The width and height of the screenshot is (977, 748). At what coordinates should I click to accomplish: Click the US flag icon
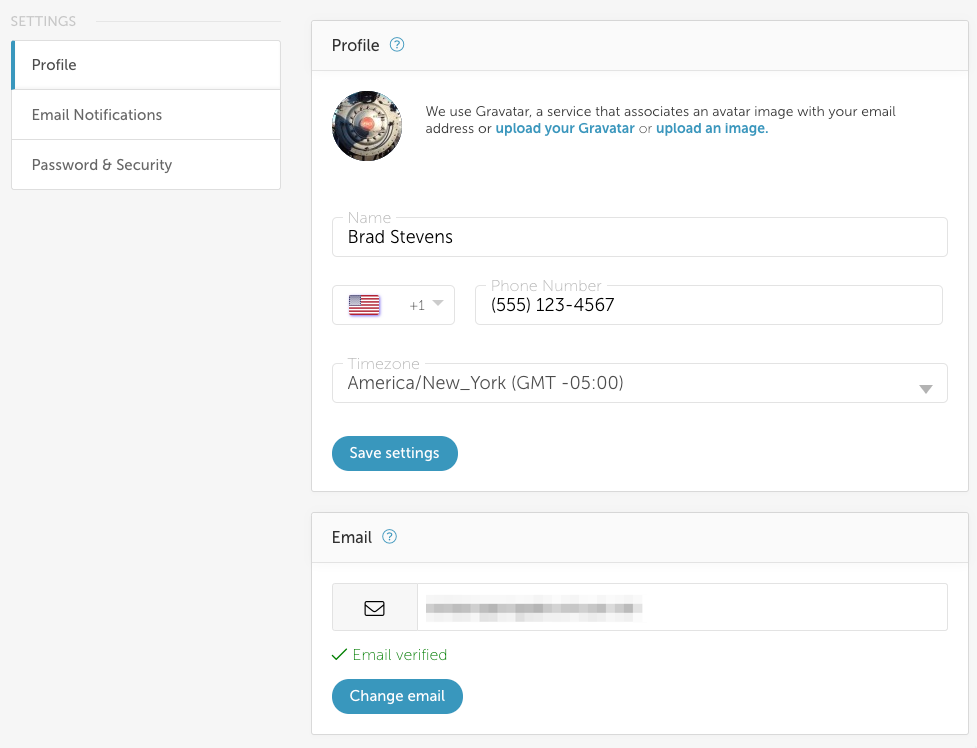point(364,305)
